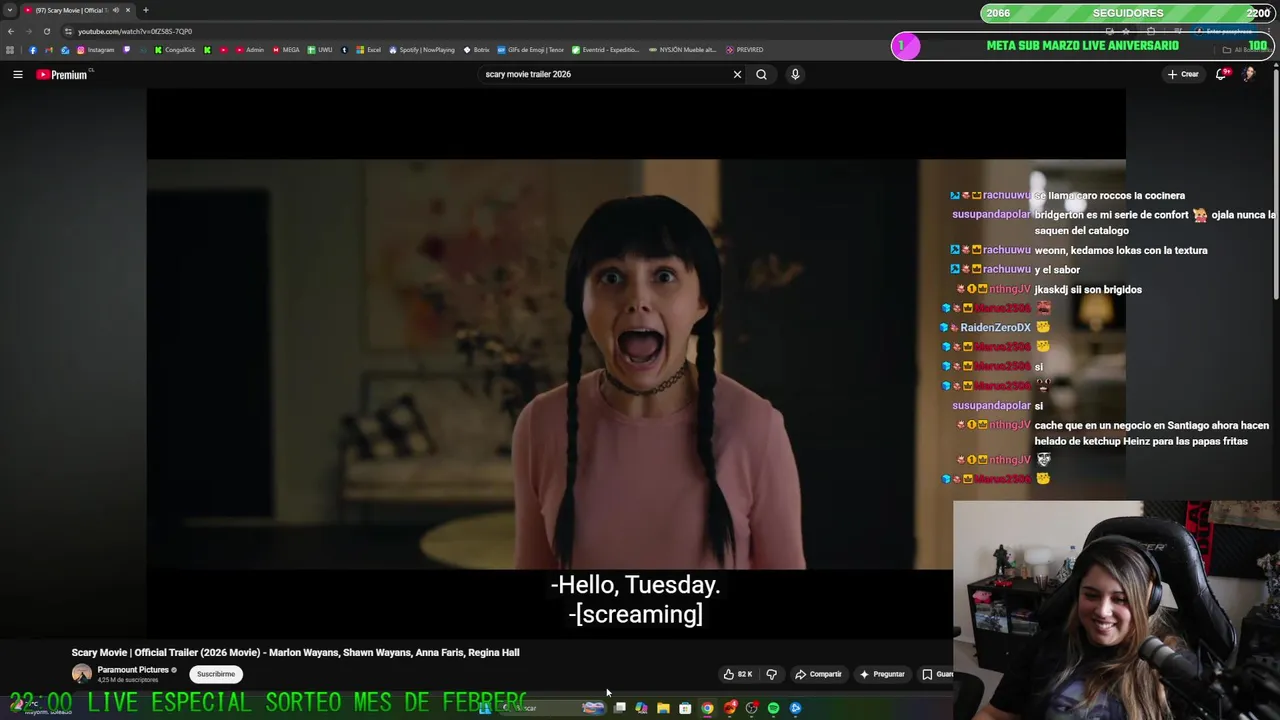1280x720 pixels.
Task: Clear the search box with the X
Action: coord(737,74)
